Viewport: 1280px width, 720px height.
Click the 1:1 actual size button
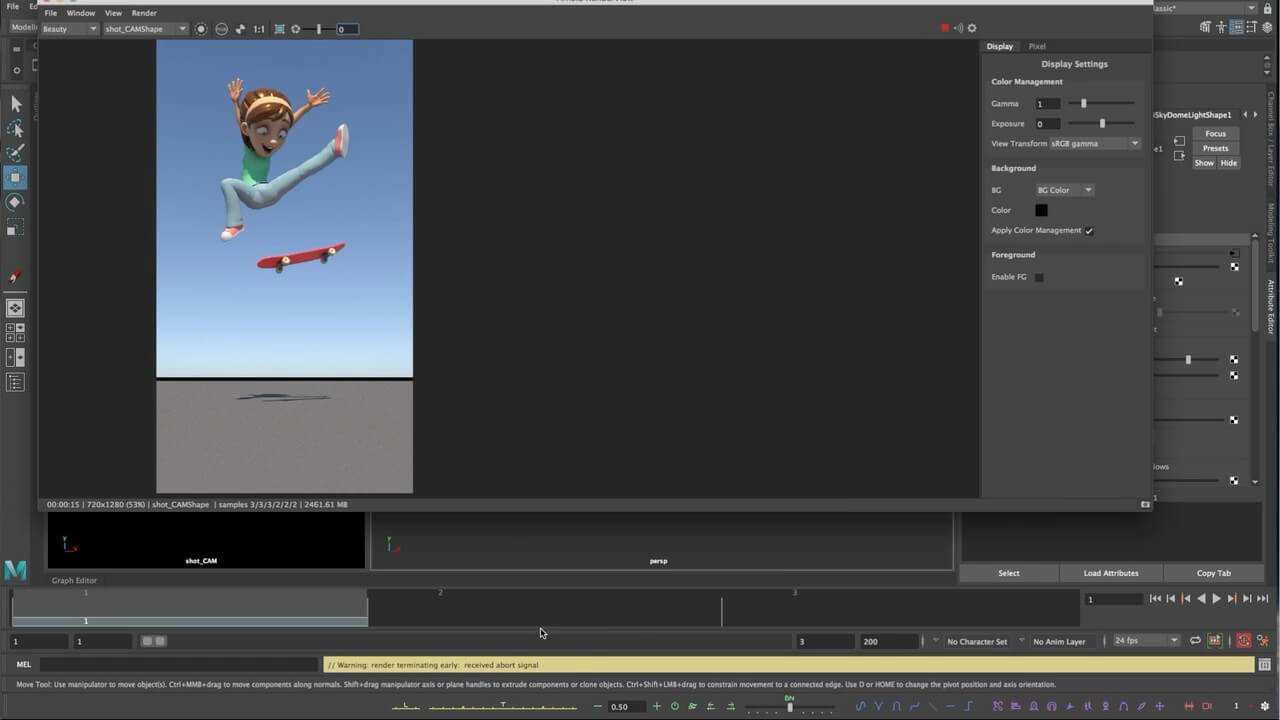click(x=259, y=29)
